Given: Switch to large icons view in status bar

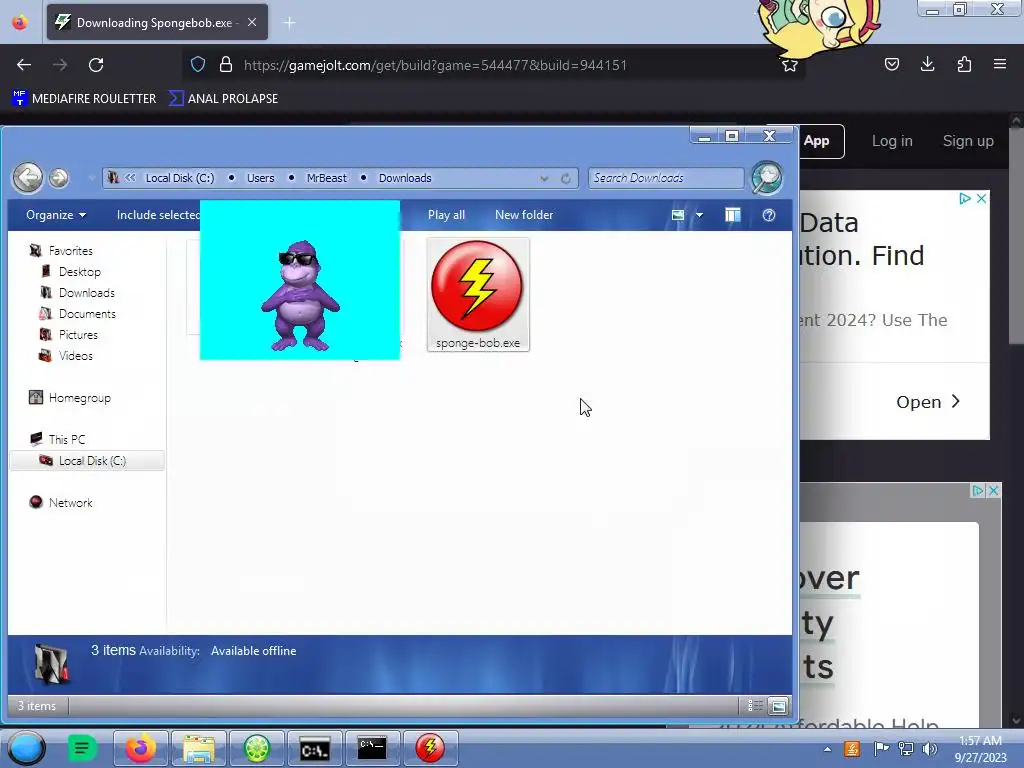Looking at the screenshot, I should pyautogui.click(x=778, y=705).
